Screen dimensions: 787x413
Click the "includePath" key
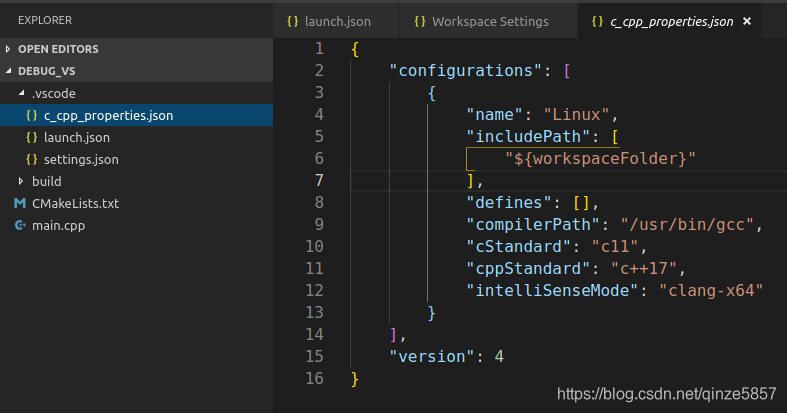[528, 136]
